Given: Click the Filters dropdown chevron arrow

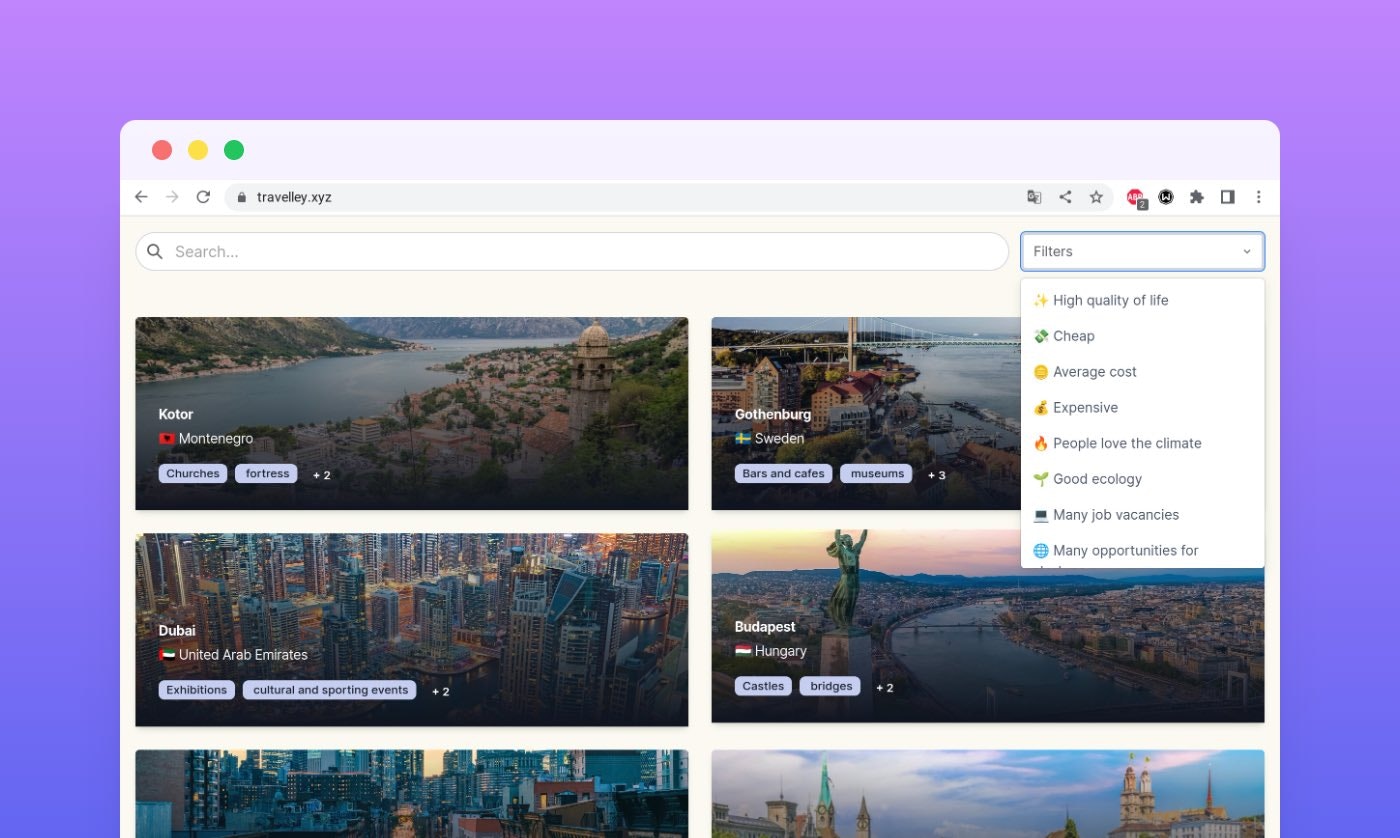Looking at the screenshot, I should [x=1247, y=251].
